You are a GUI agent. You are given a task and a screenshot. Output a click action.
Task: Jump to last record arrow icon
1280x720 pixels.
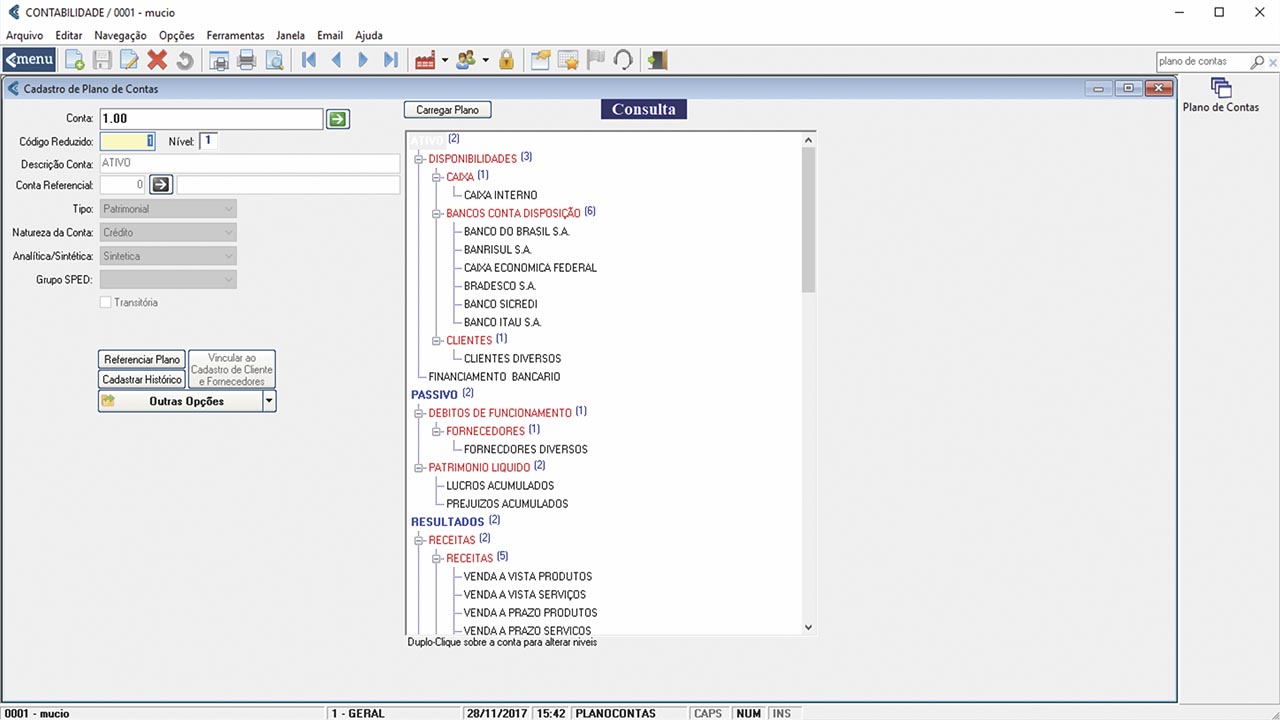click(391, 61)
